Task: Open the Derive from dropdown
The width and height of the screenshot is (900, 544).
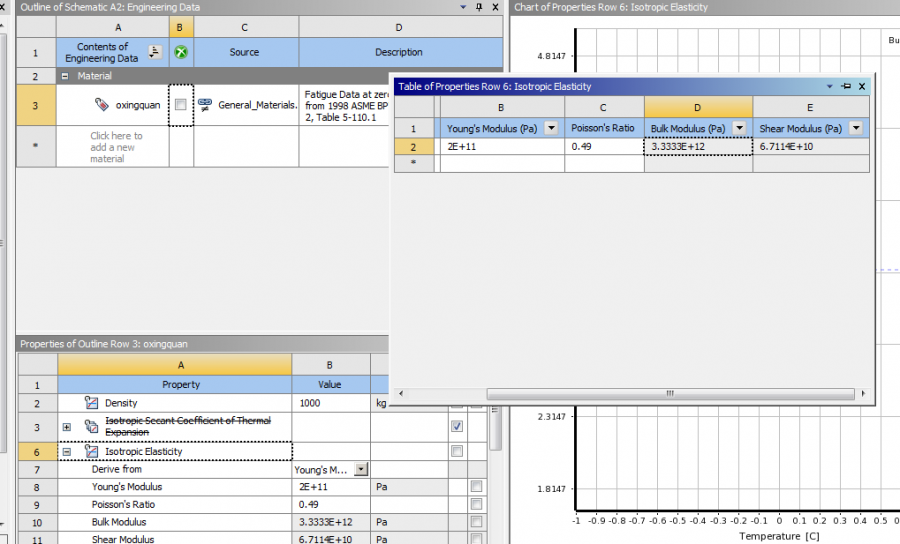Action: (x=361, y=469)
